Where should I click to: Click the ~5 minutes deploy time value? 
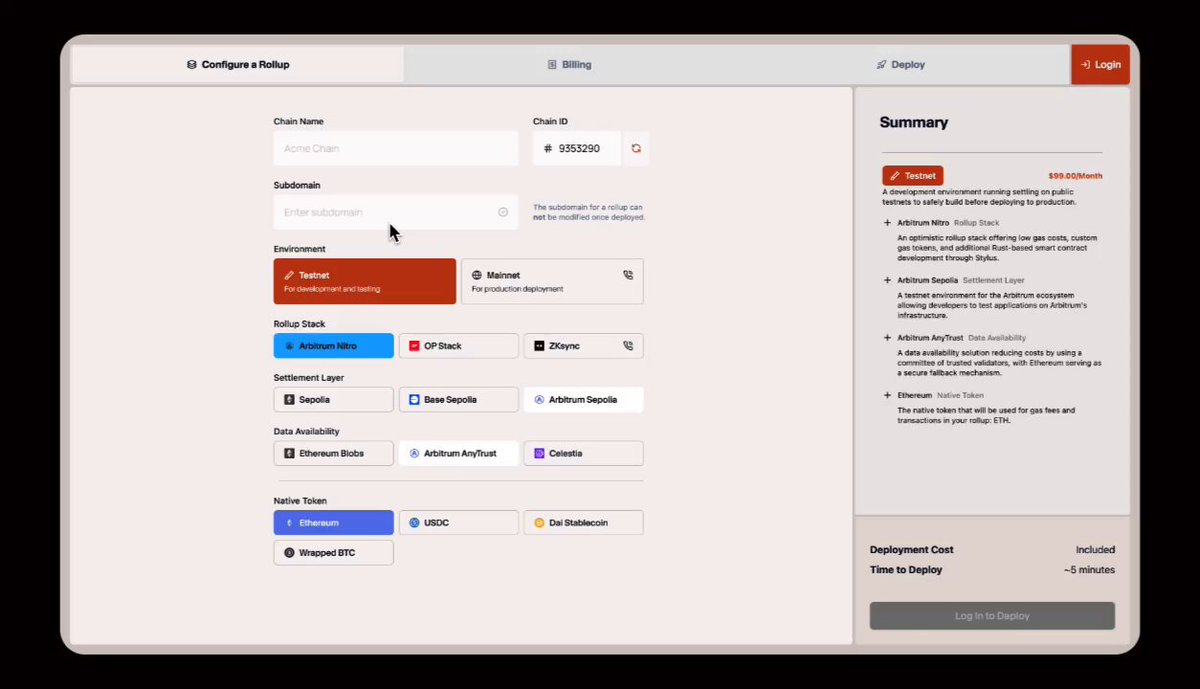pyautogui.click(x=1089, y=570)
